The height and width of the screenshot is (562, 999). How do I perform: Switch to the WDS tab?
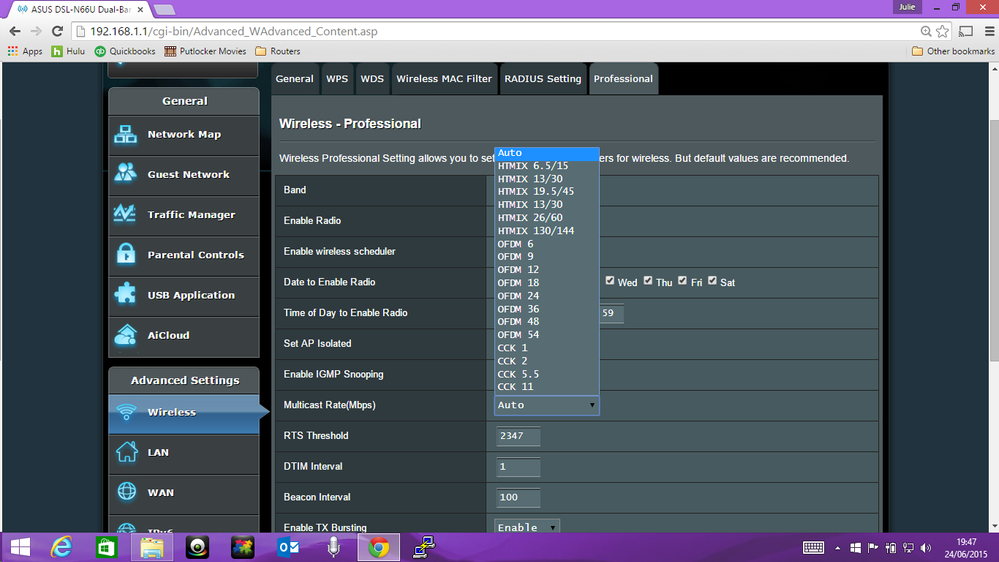pos(372,79)
